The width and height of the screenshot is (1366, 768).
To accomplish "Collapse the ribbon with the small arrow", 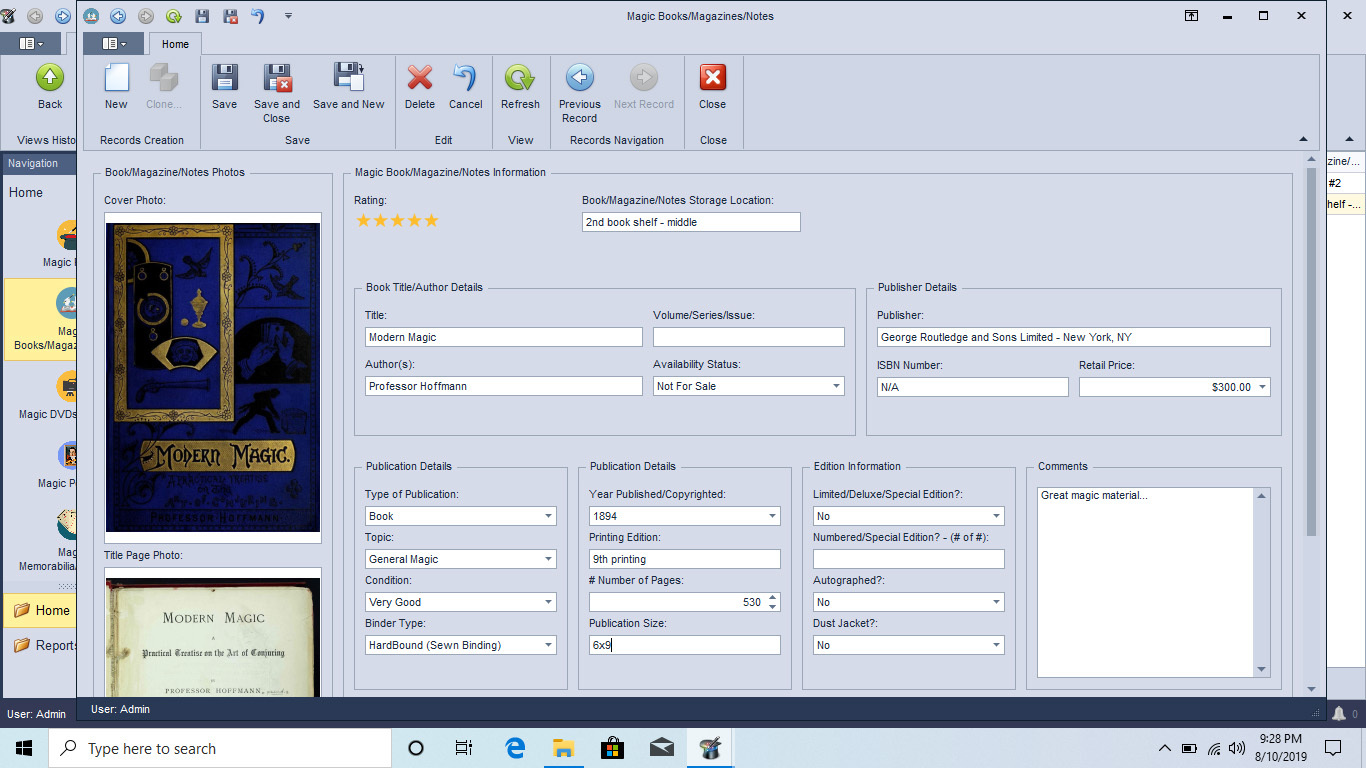I will (x=1302, y=139).
